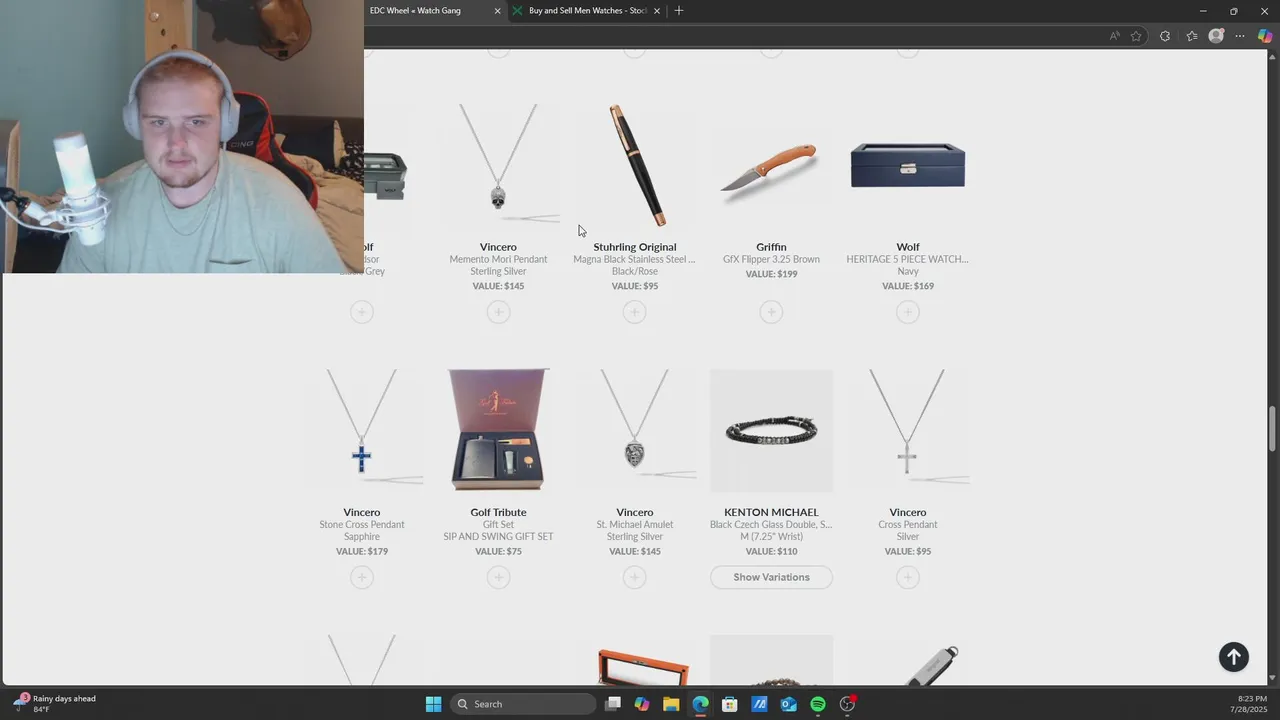Screen dimensions: 1280x720
Task: Click the HERITAGE 5 PIECE WATCH... text
Action: [907, 259]
